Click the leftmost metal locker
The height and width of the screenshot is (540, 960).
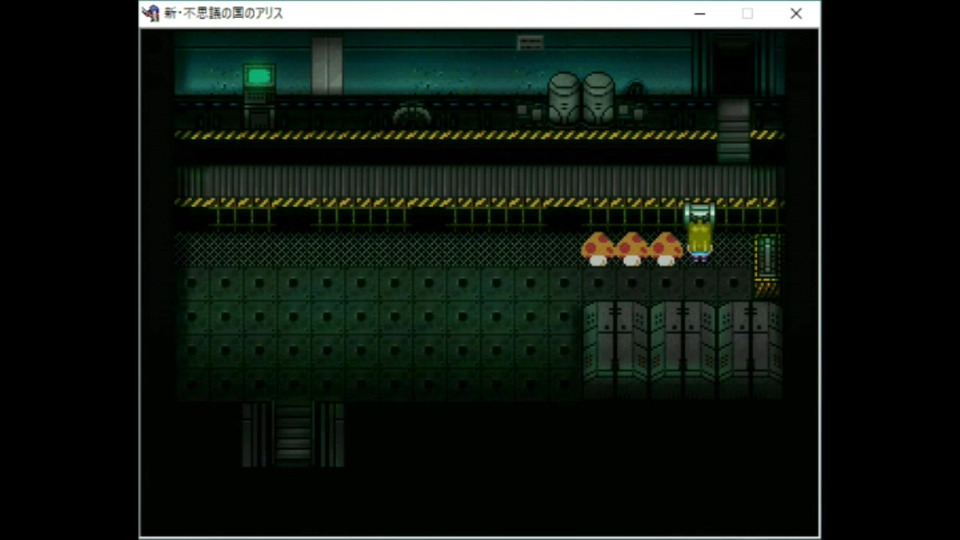(x=615, y=349)
